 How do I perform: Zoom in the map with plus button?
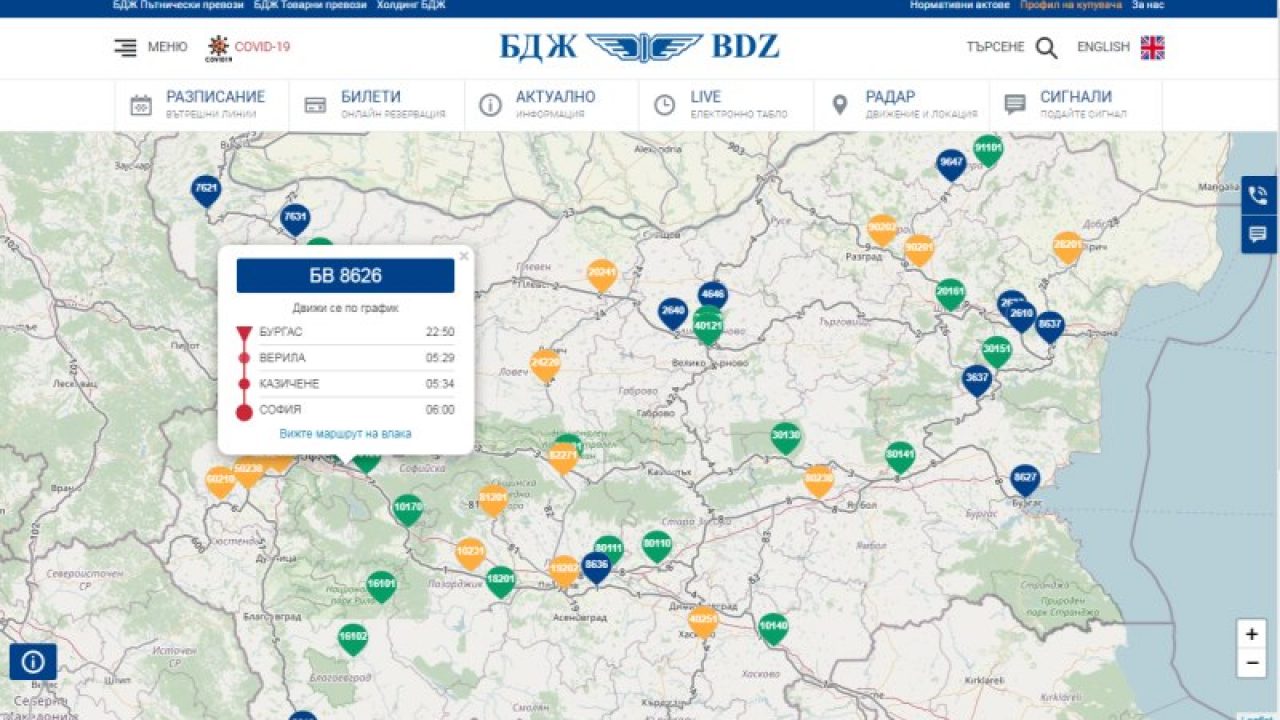1251,634
